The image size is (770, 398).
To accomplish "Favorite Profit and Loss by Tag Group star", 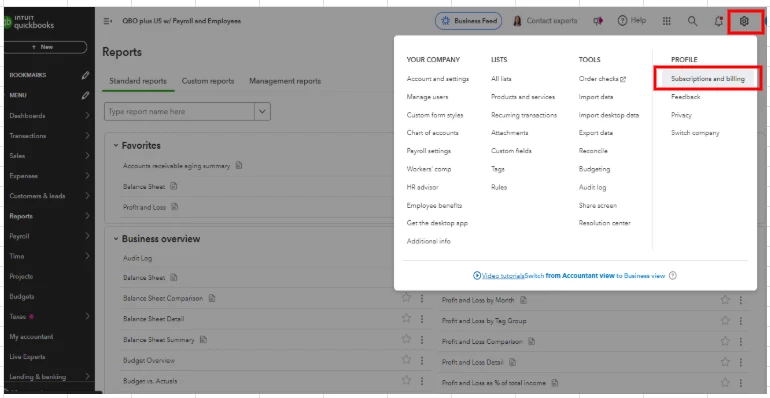I will coord(725,320).
